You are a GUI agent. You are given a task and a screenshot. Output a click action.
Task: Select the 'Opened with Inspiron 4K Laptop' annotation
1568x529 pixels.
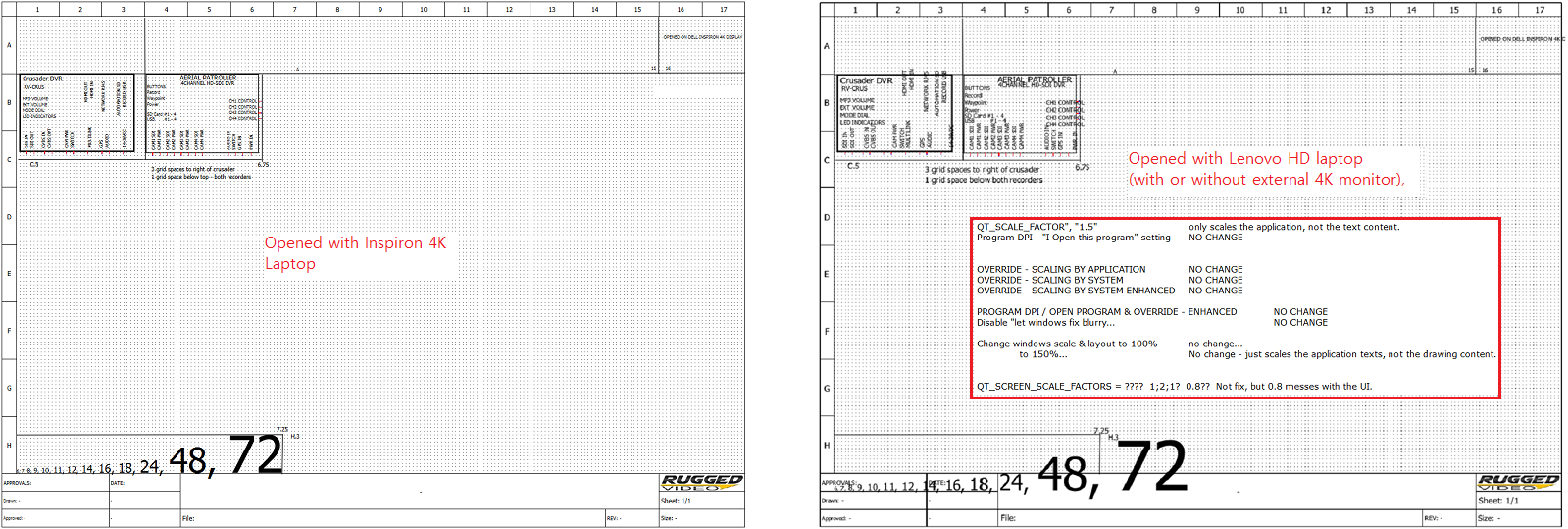click(x=355, y=253)
